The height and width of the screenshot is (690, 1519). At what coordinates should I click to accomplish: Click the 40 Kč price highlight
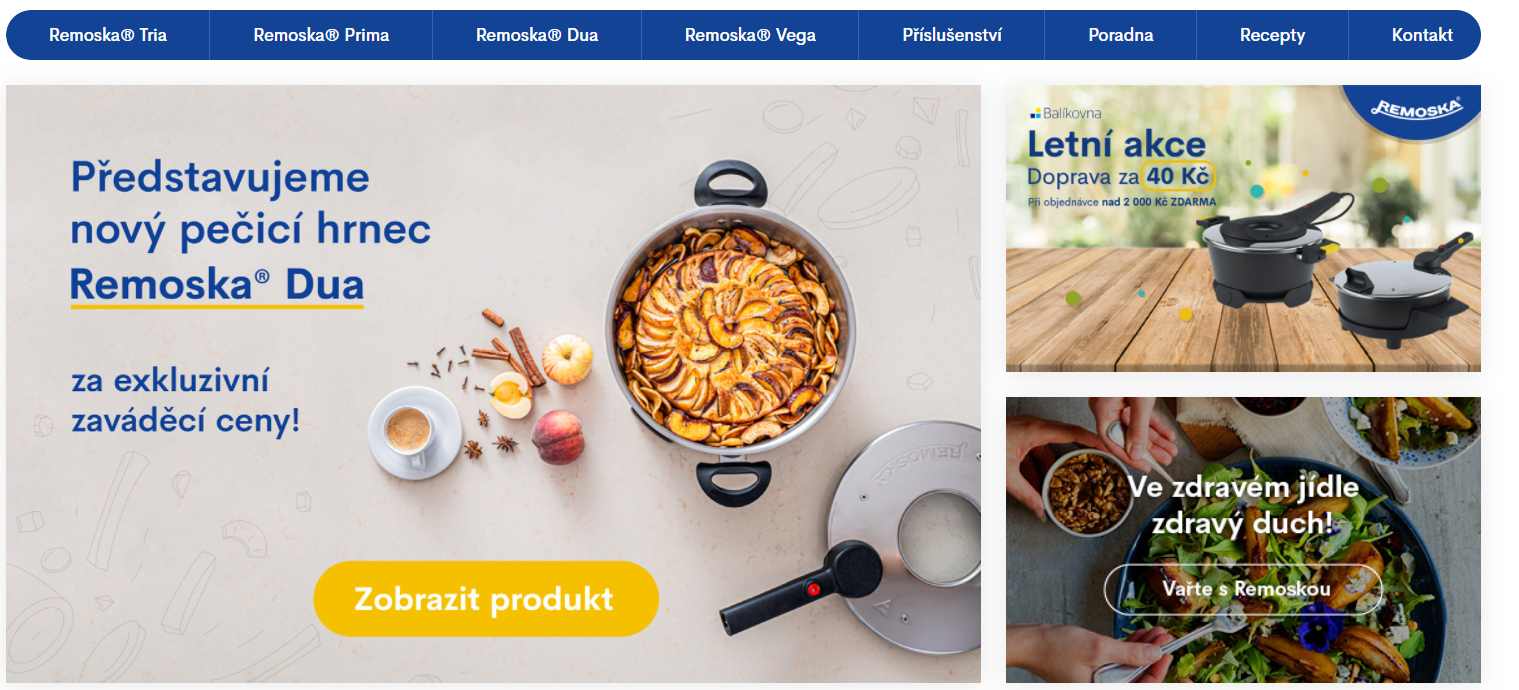(x=1180, y=177)
